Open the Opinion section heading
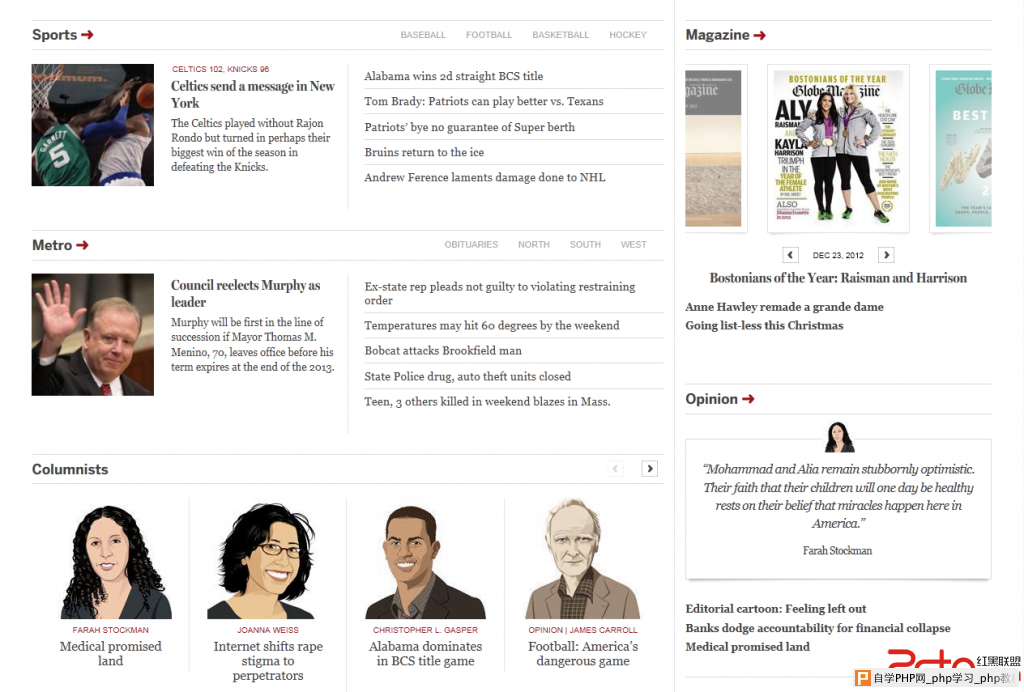1024x692 pixels. coord(711,399)
